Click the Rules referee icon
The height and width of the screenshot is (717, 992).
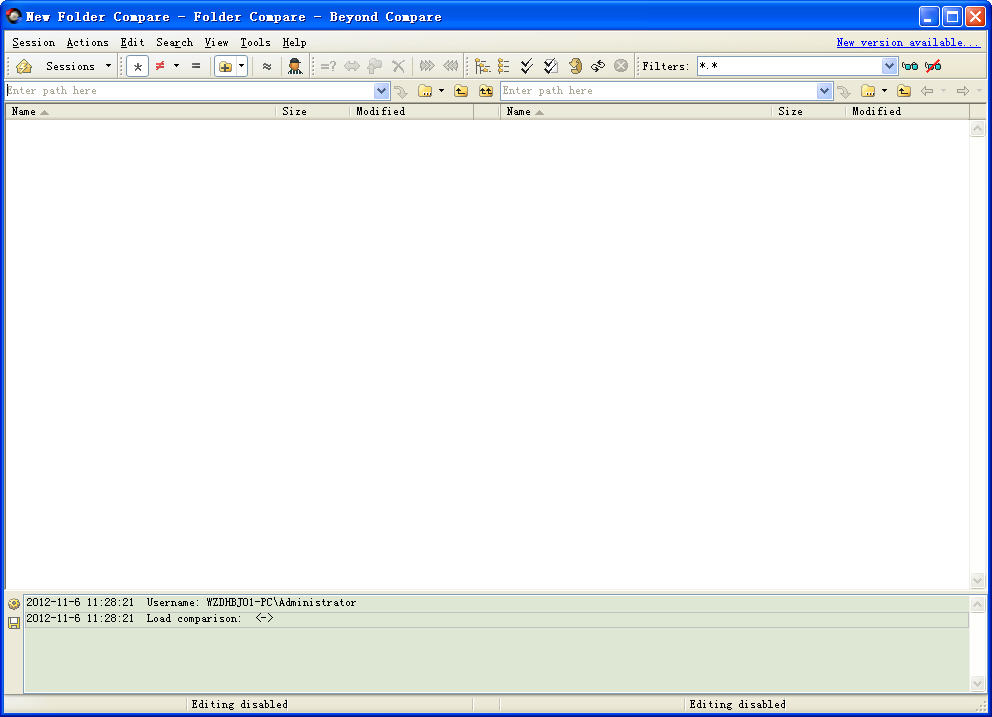pyautogui.click(x=295, y=66)
